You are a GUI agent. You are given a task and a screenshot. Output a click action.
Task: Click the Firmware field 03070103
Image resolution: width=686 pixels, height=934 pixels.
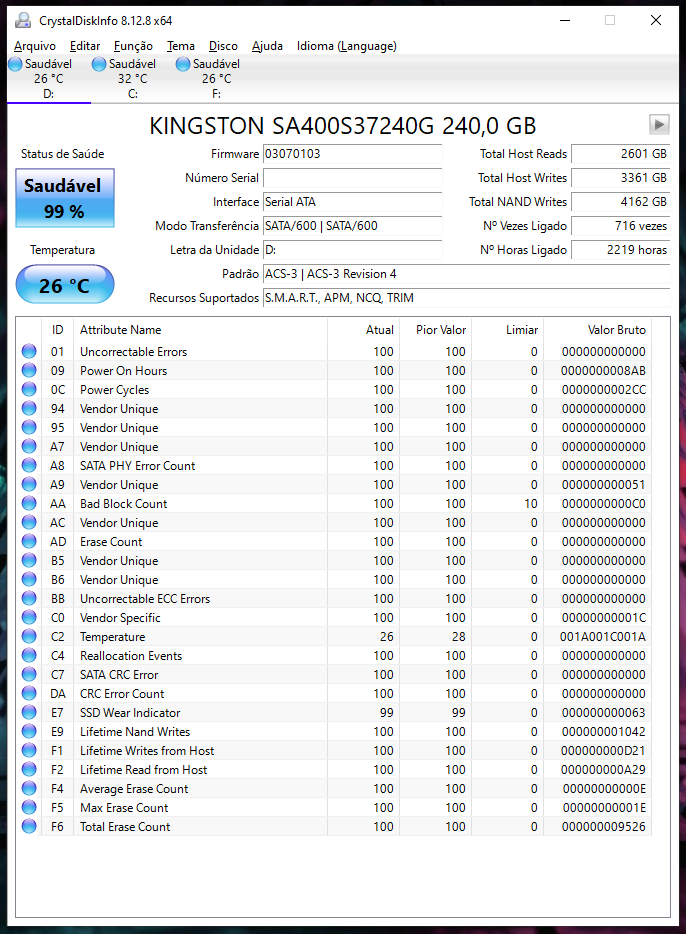pyautogui.click(x=353, y=154)
